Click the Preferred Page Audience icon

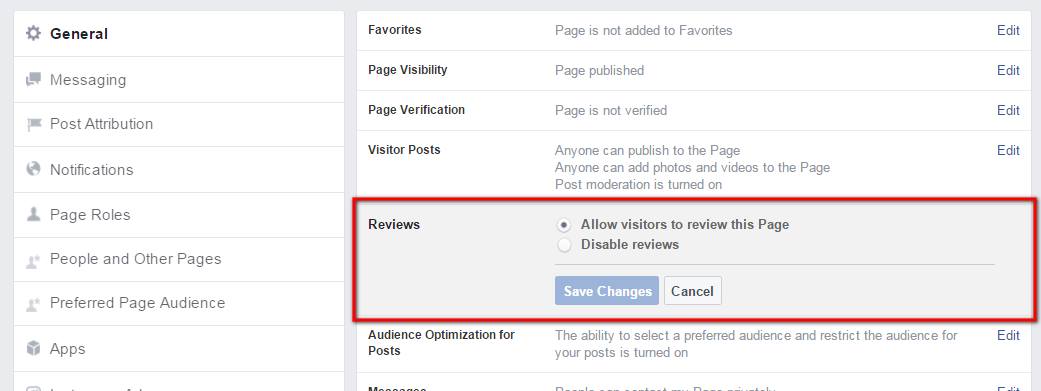pyautogui.click(x=33, y=303)
